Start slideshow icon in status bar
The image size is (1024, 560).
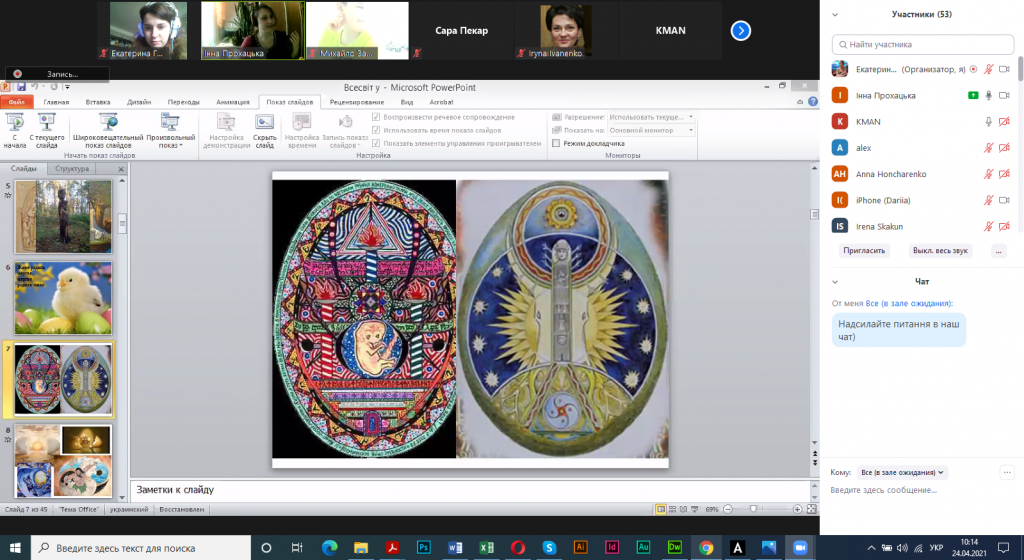[x=694, y=509]
